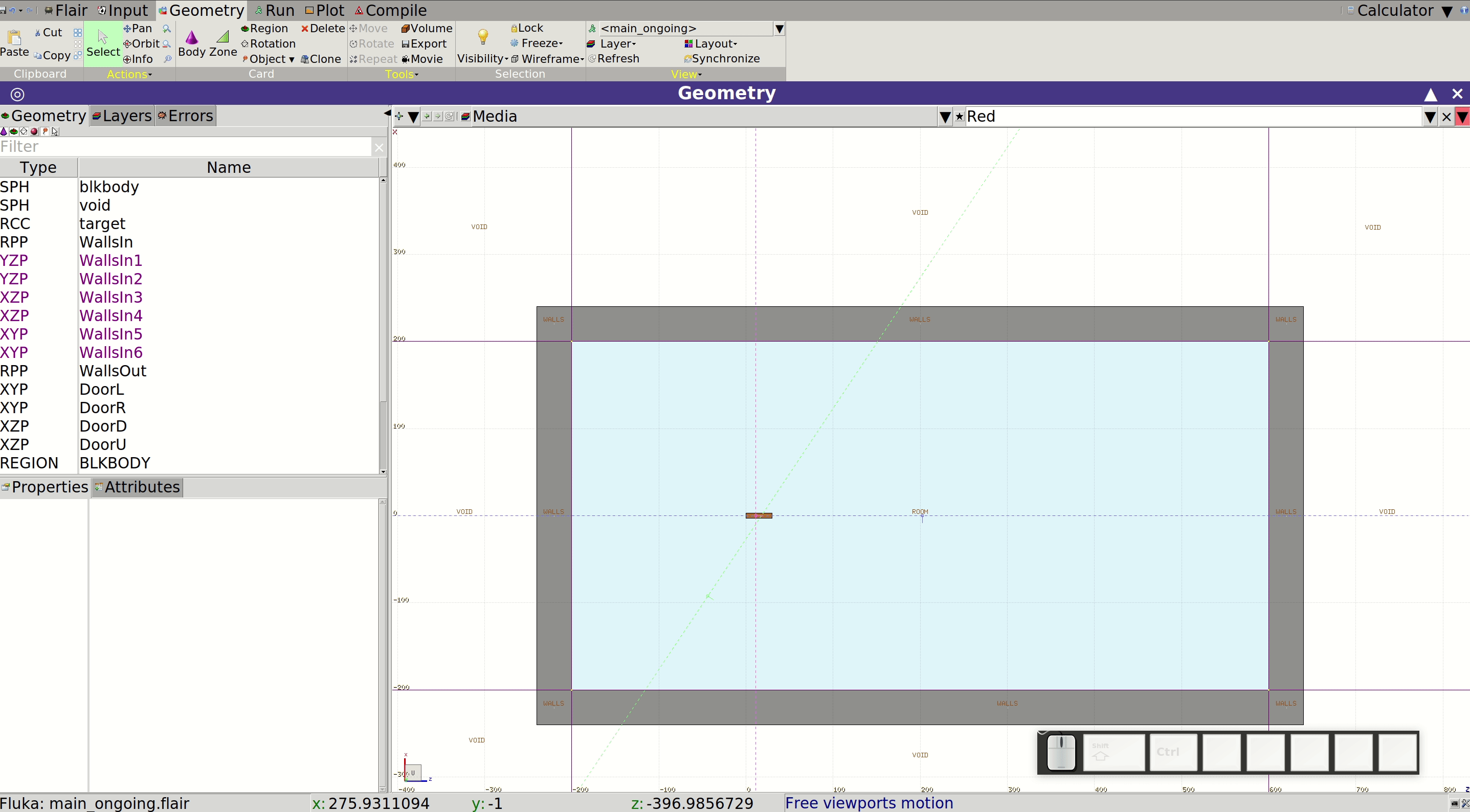Click the Clone card tool

pyautogui.click(x=321, y=59)
